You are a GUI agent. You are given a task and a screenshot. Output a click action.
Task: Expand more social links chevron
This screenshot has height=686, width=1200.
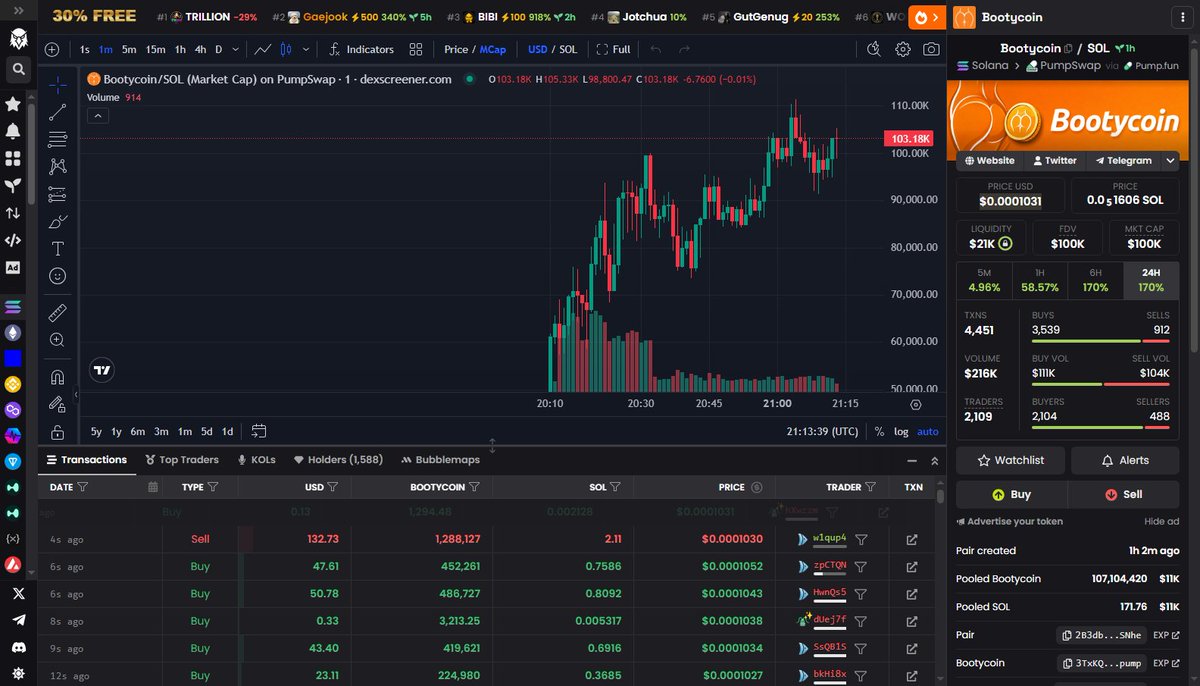pos(1171,160)
